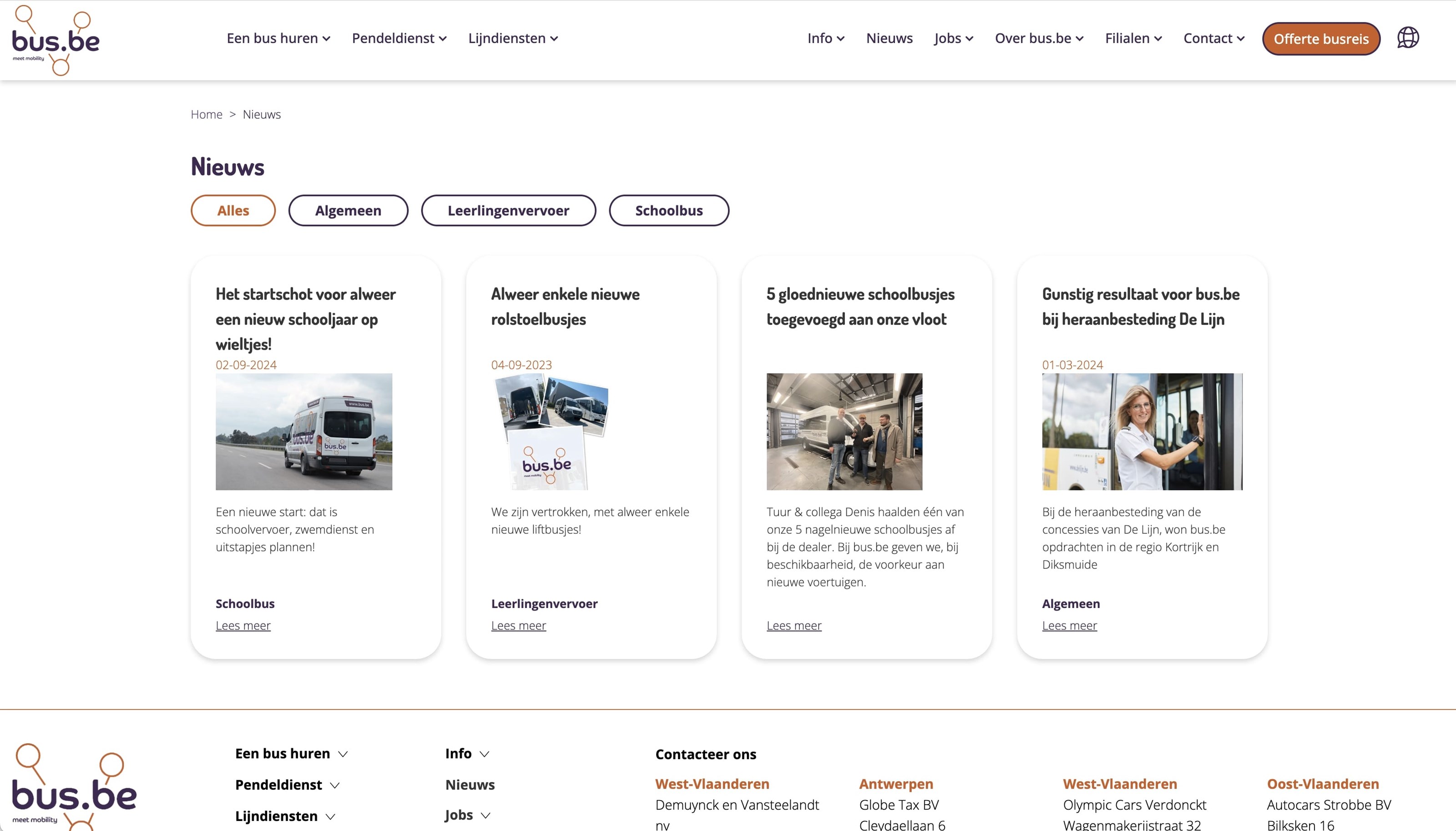Expand the footer Lijndiensten chevron
This screenshot has width=1456, height=831.
click(x=330, y=817)
